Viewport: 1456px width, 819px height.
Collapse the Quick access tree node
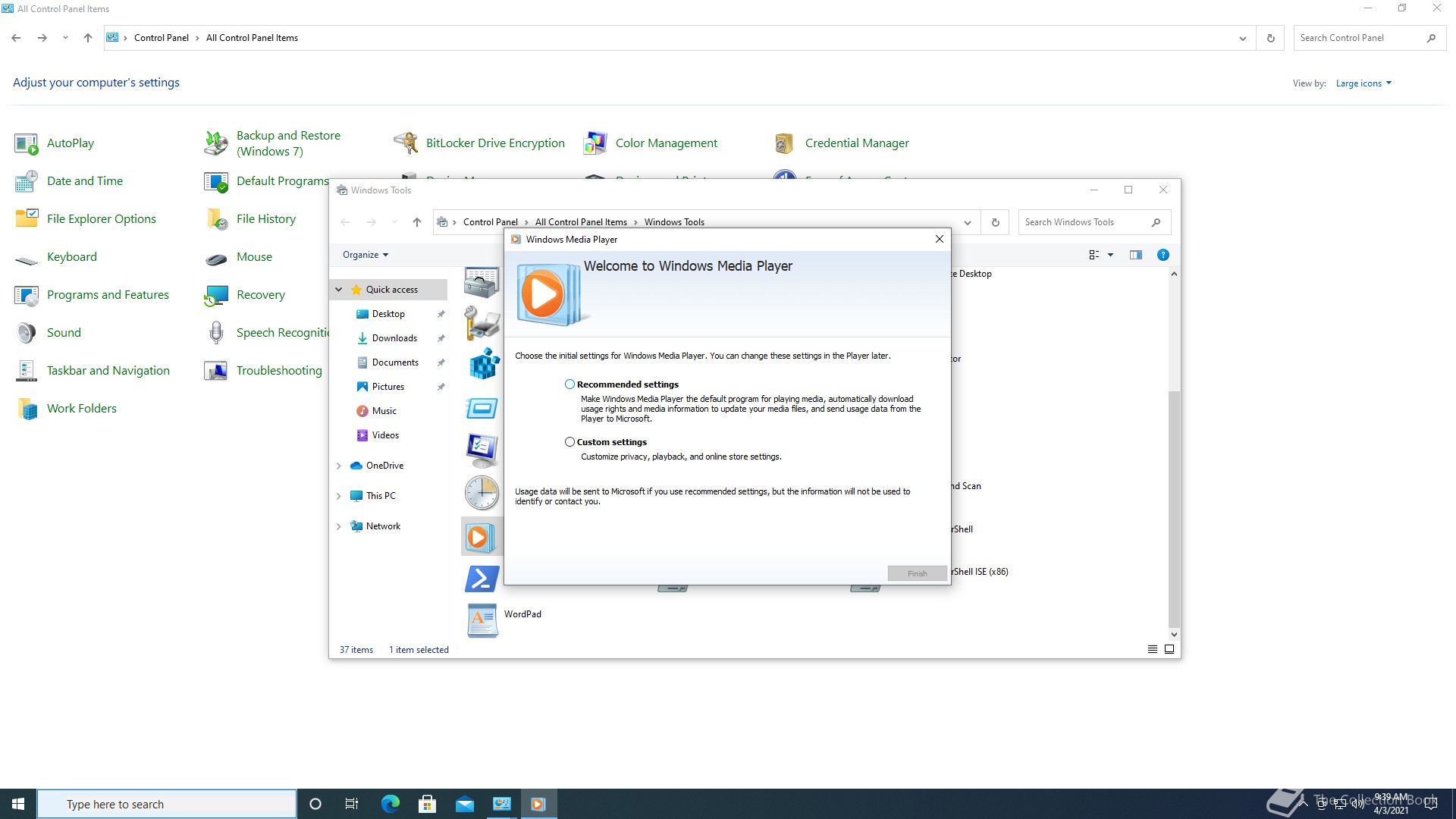pos(339,290)
